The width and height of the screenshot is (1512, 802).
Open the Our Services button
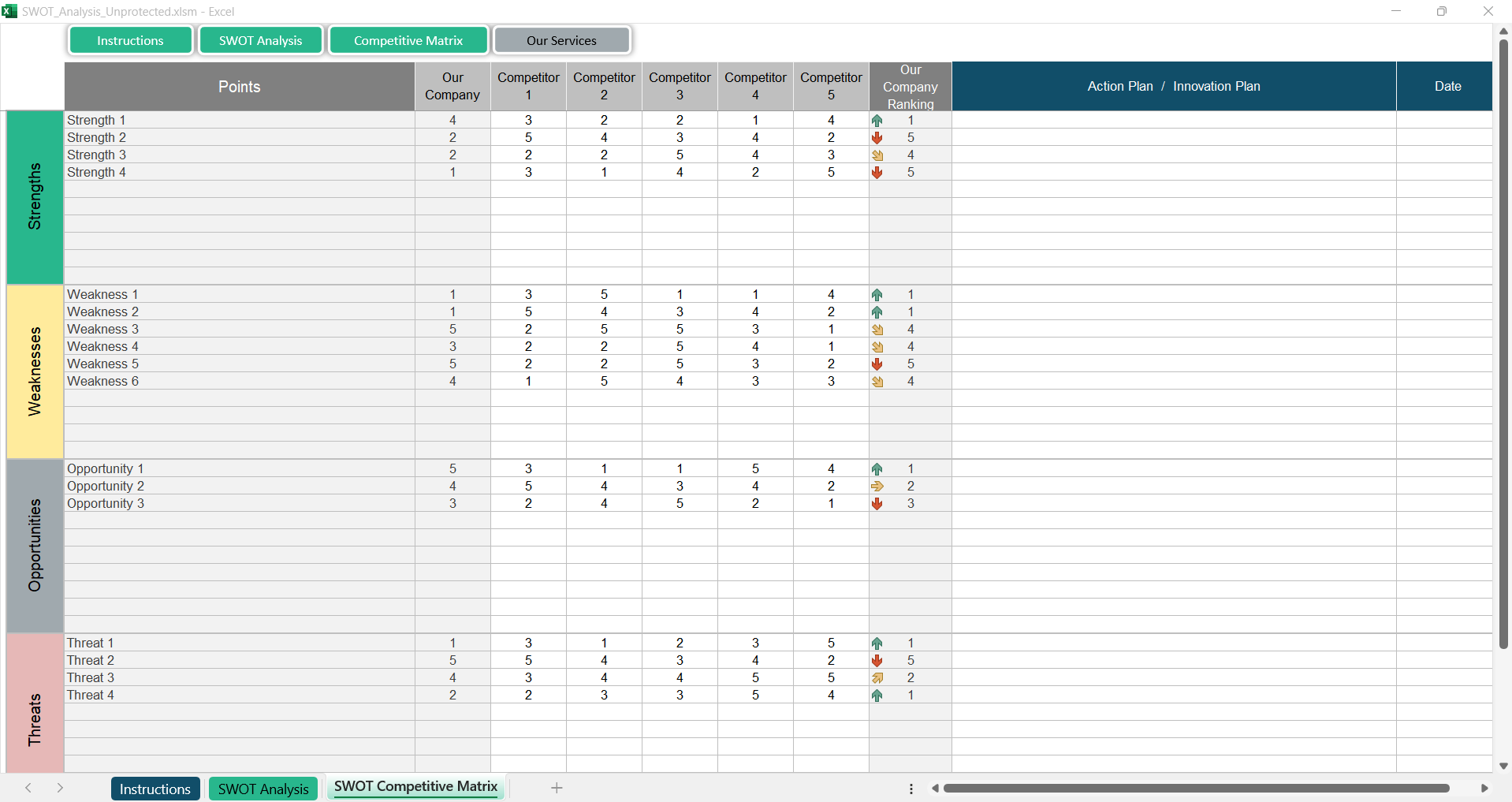tap(561, 40)
